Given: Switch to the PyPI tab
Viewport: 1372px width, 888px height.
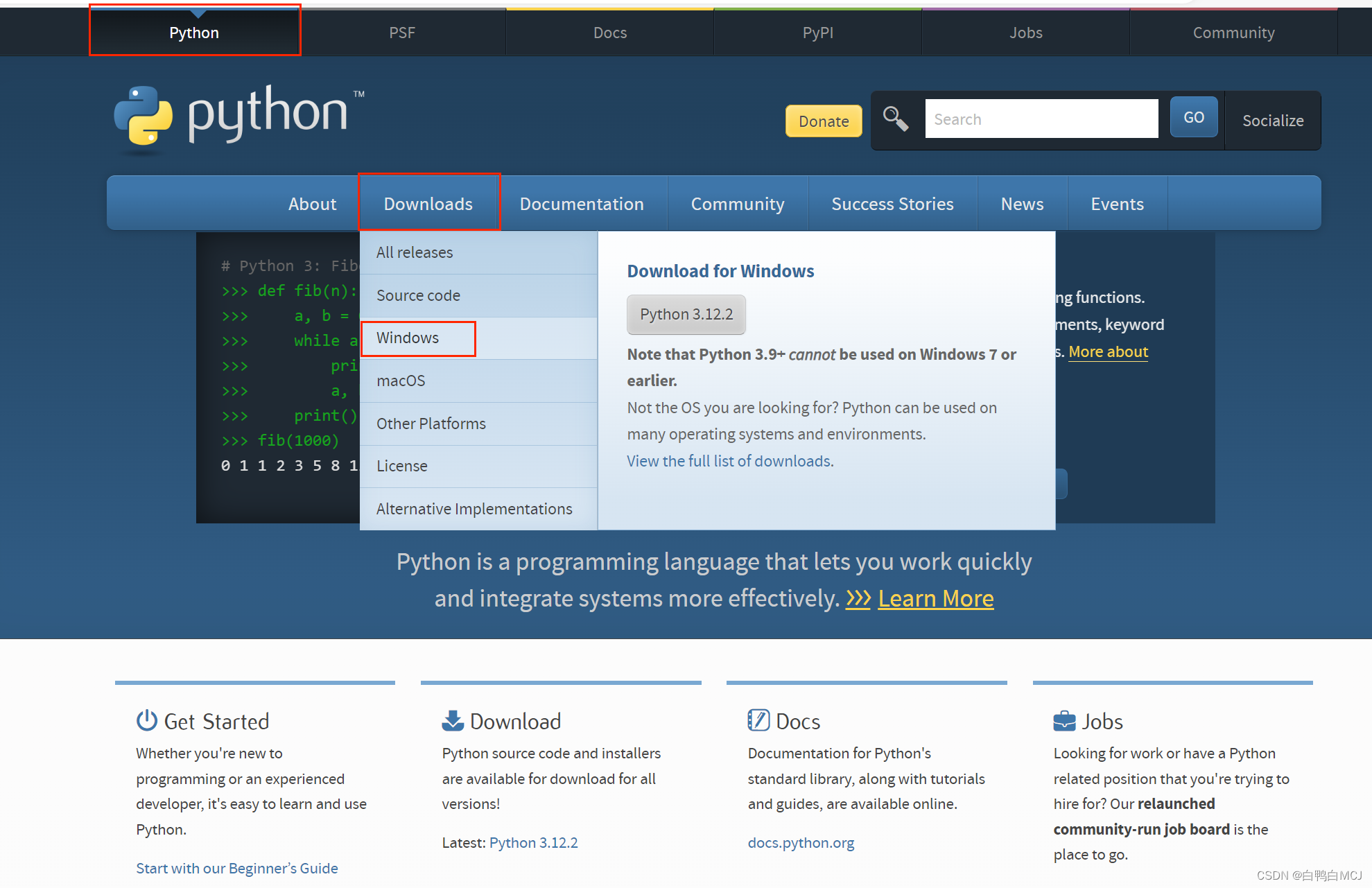Looking at the screenshot, I should [817, 32].
